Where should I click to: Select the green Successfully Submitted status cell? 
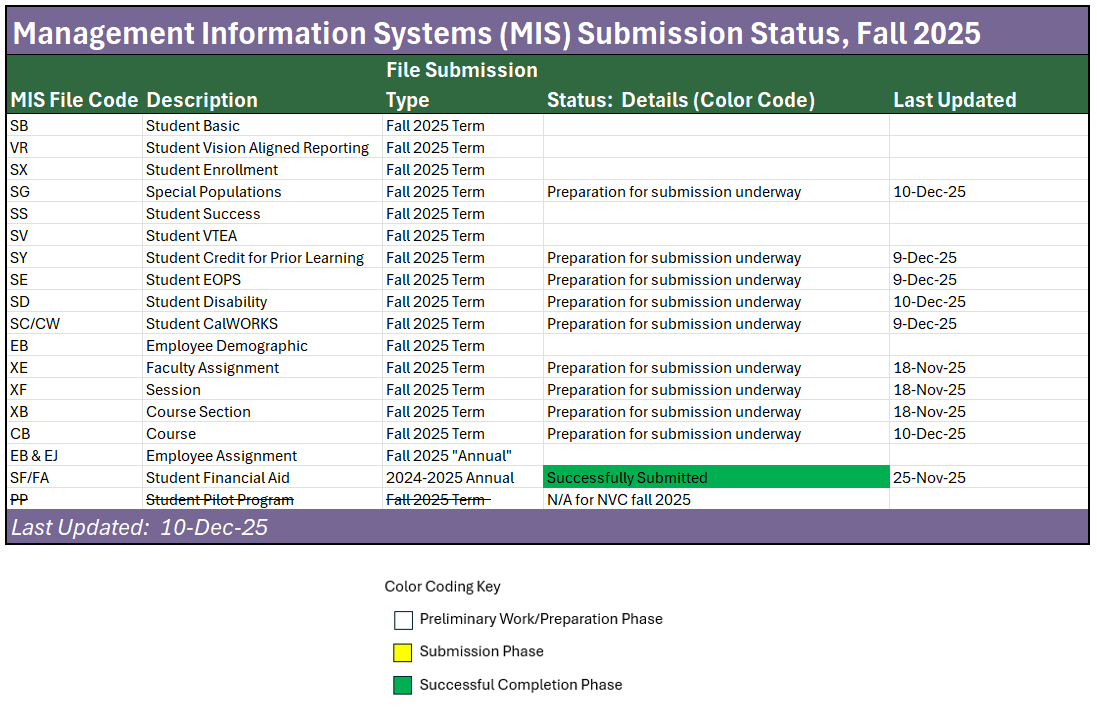coord(715,478)
